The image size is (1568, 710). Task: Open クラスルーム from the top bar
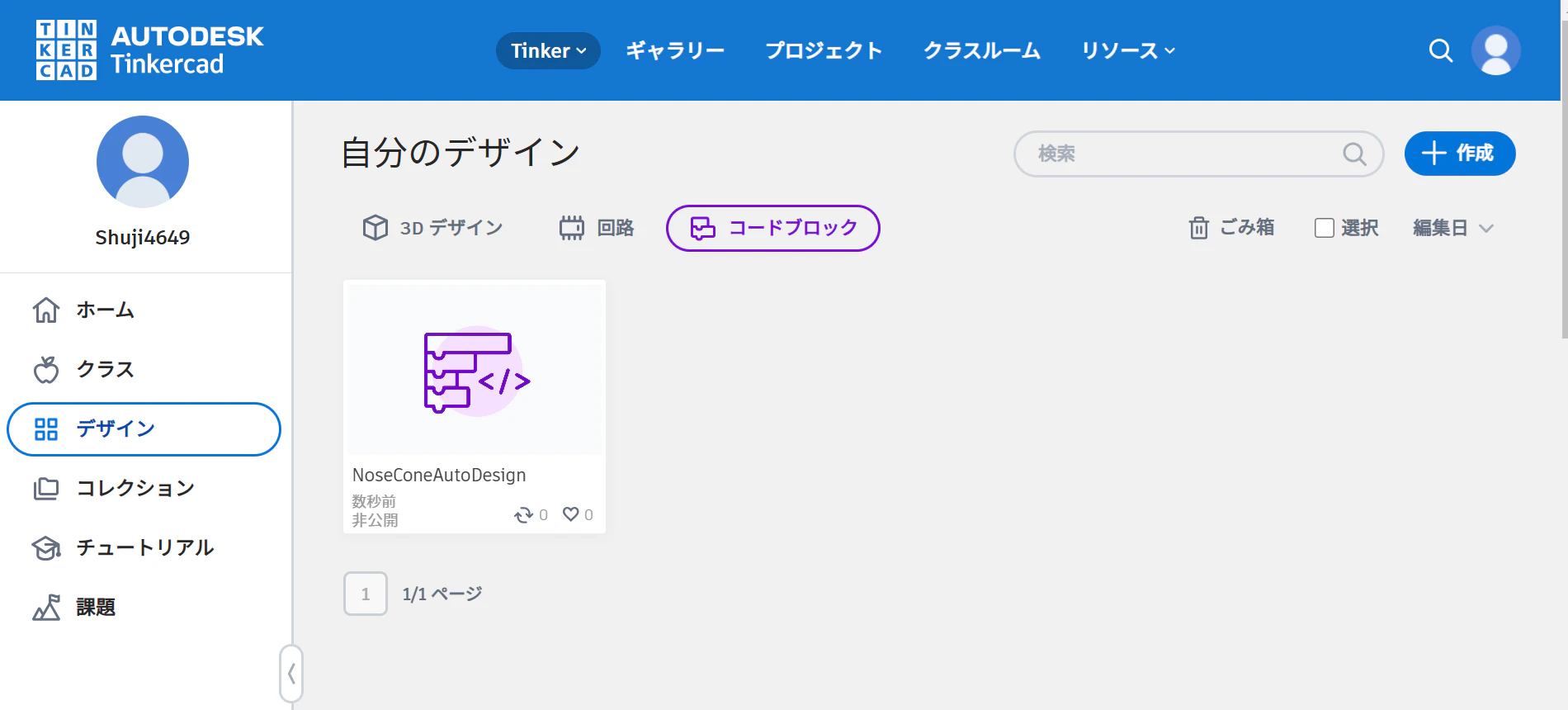pyautogui.click(x=982, y=50)
